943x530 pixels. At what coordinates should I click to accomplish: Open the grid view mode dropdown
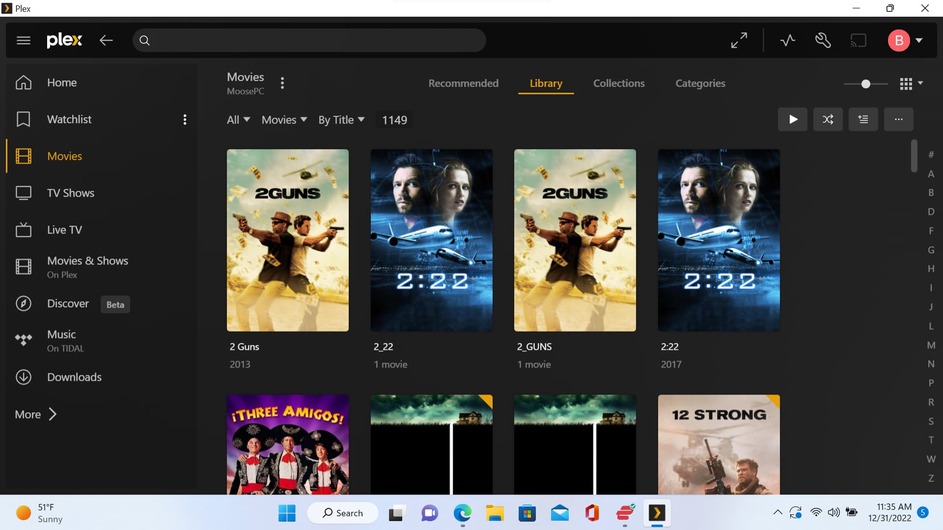[x=911, y=84]
